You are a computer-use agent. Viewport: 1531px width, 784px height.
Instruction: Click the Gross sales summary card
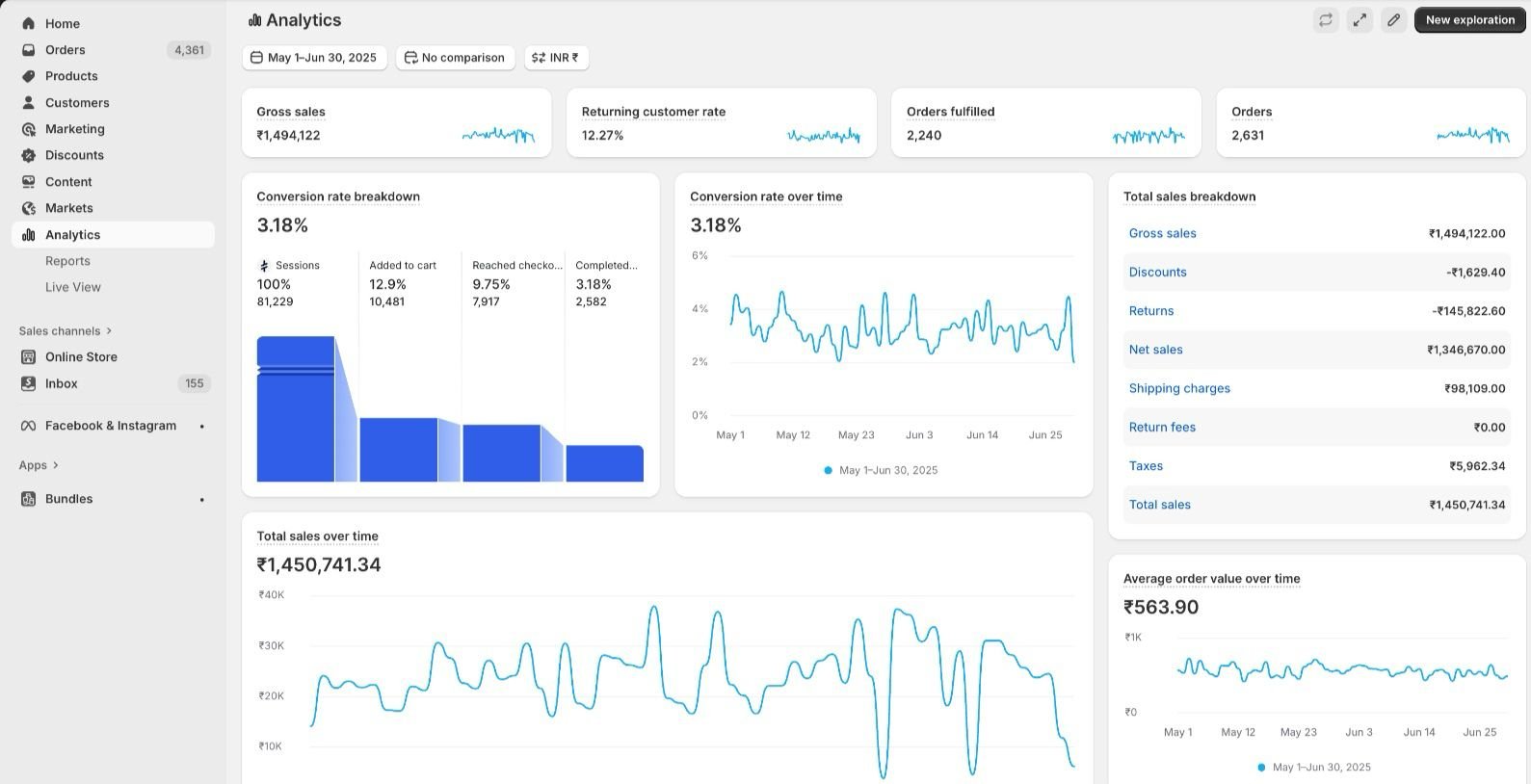pyautogui.click(x=396, y=123)
